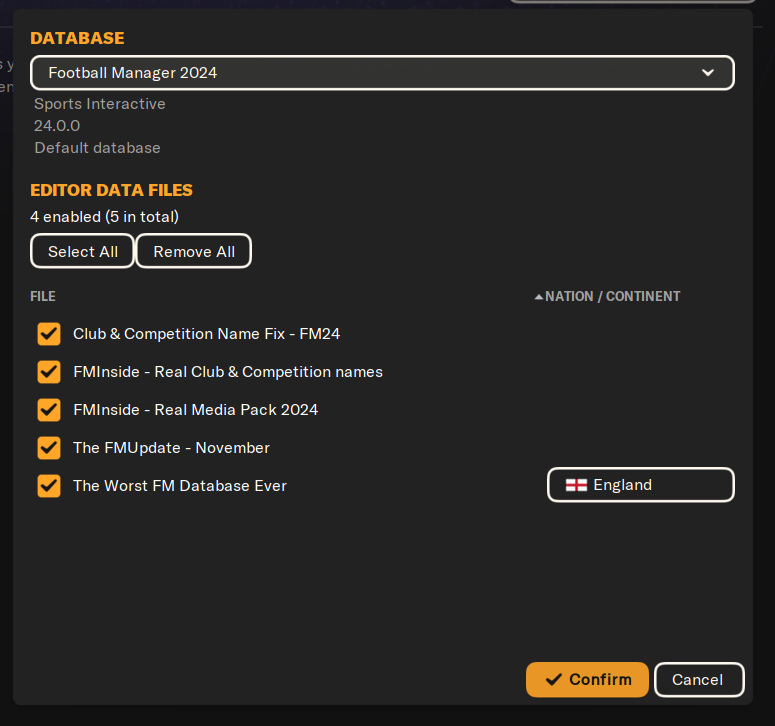Click the Select All button

click(83, 251)
